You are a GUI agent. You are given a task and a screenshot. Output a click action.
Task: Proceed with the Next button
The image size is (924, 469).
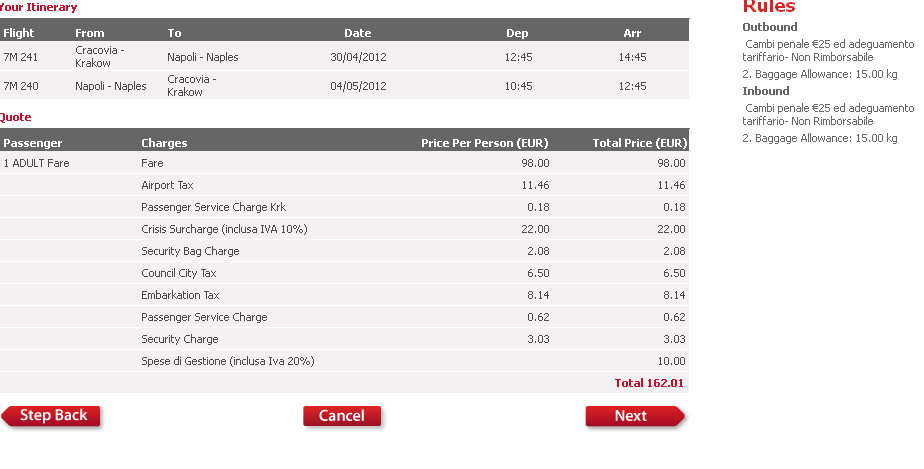[635, 416]
